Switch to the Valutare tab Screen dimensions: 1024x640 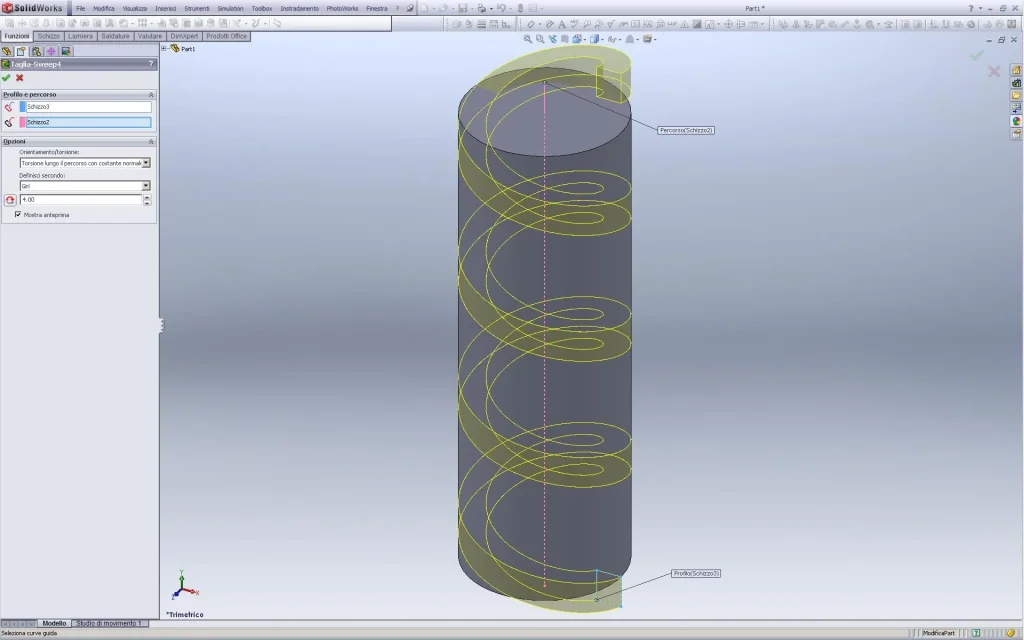(x=150, y=37)
